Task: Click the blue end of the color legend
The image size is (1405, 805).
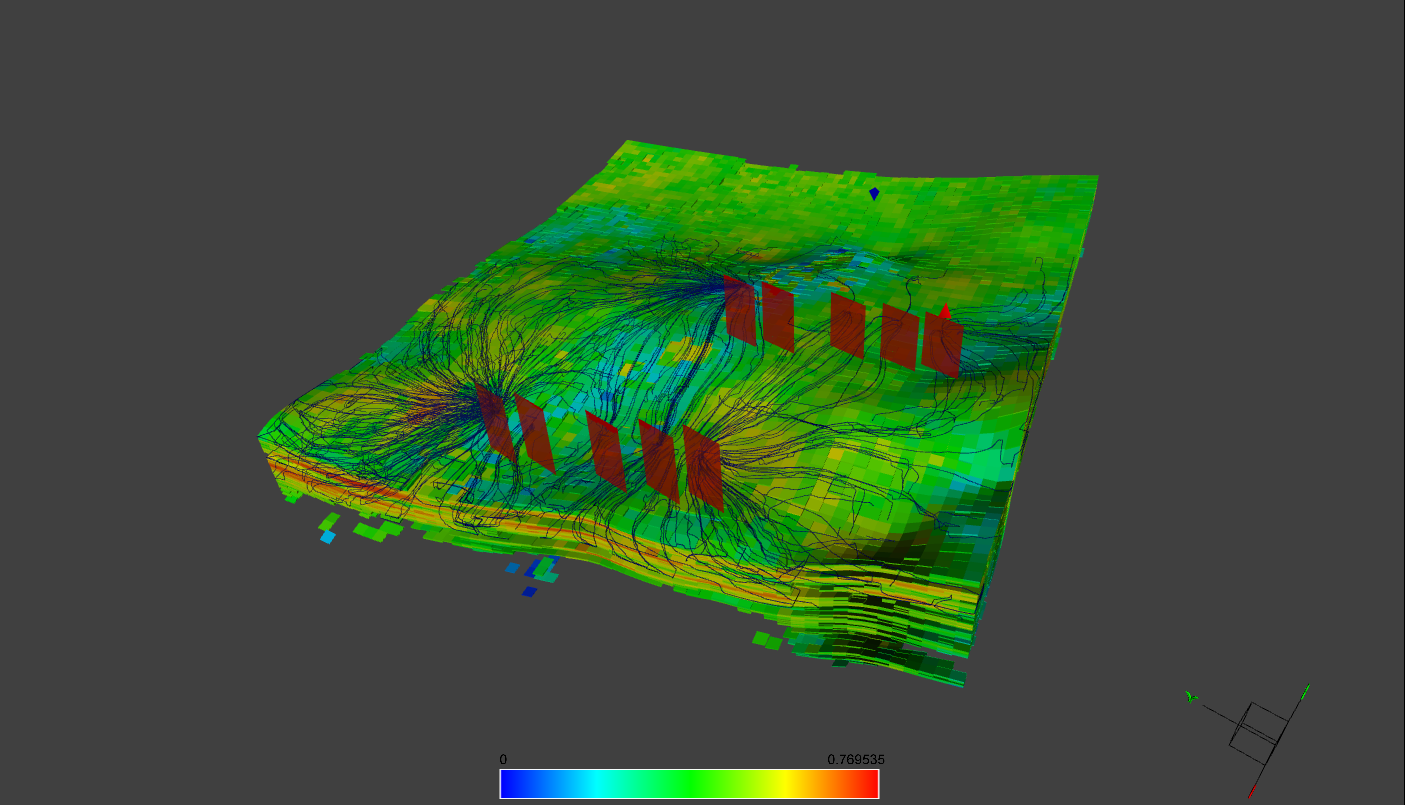Action: (512, 784)
